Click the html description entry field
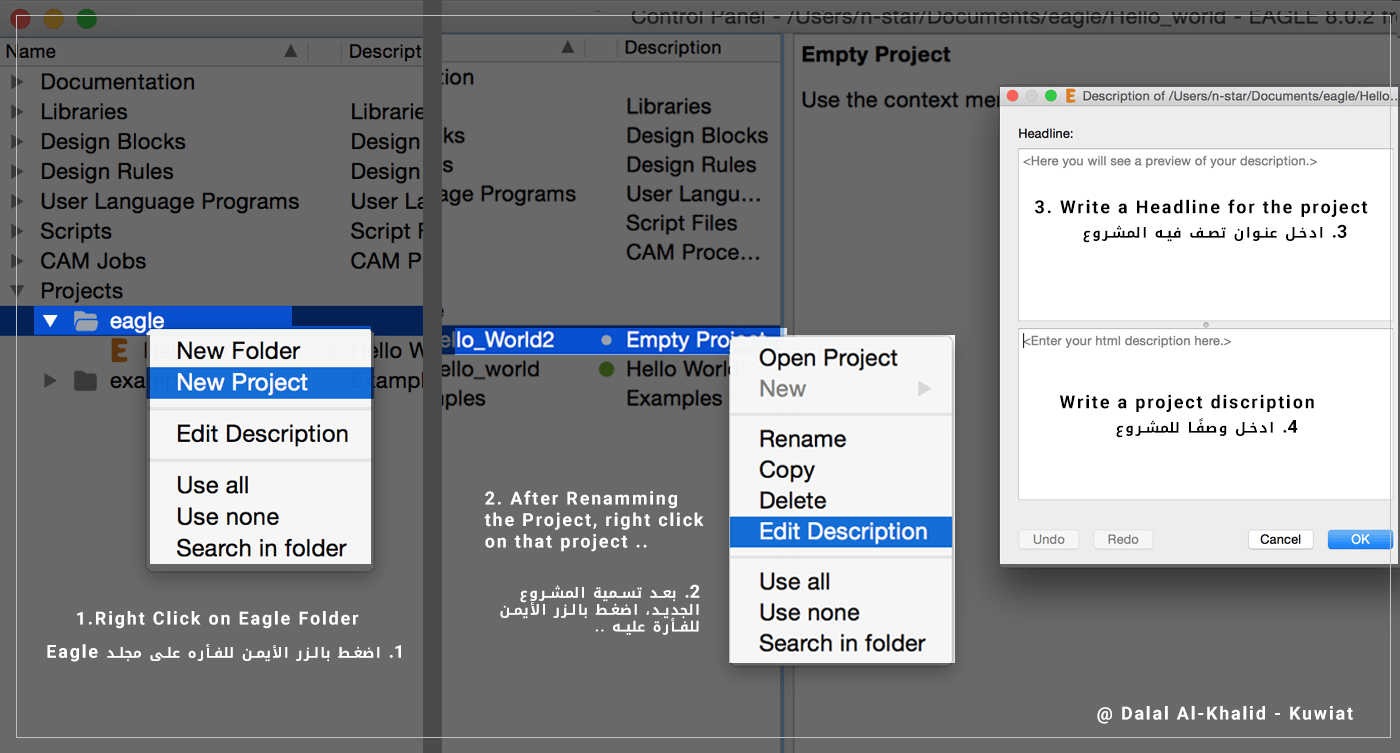Image resolution: width=1400 pixels, height=753 pixels. pyautogui.click(x=1205, y=414)
